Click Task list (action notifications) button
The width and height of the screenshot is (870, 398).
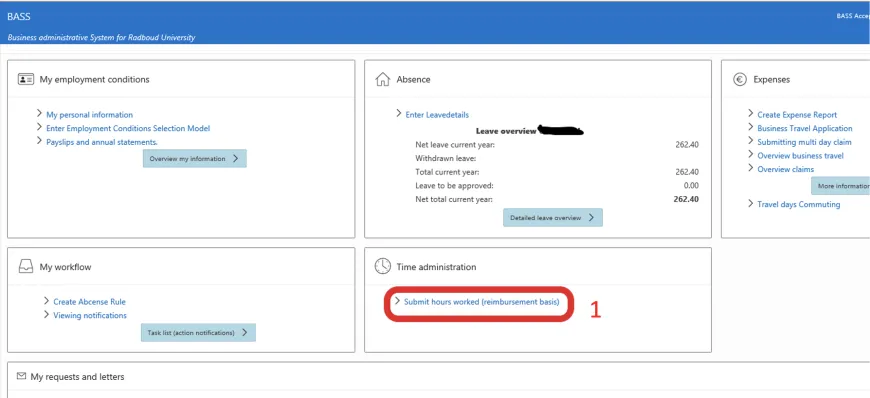(198, 332)
